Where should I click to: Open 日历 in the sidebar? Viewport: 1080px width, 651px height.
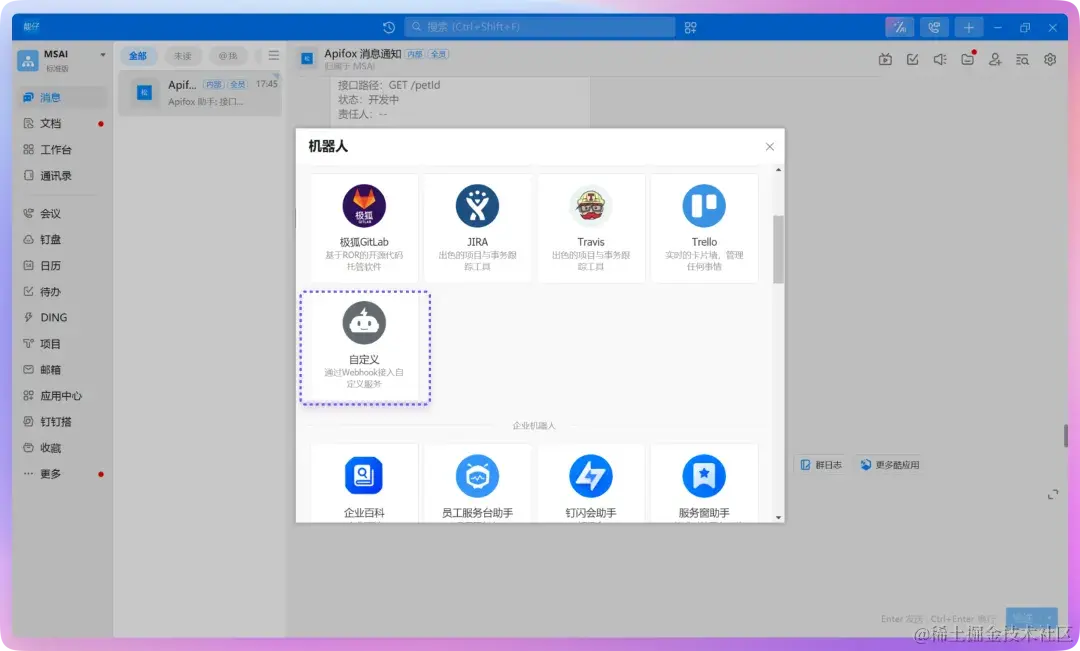click(x=62, y=265)
